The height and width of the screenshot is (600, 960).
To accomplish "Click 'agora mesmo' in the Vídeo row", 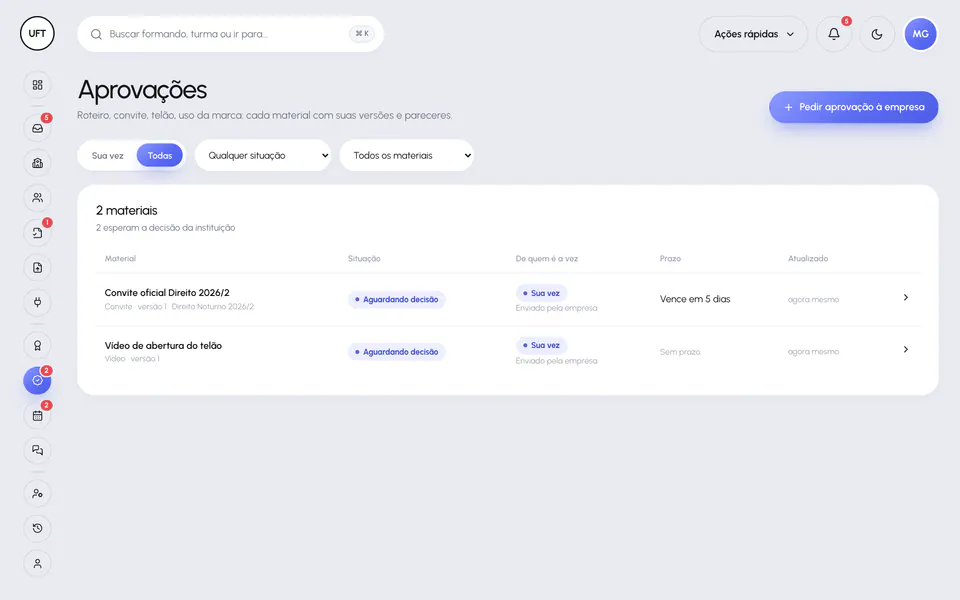I will click(x=814, y=351).
